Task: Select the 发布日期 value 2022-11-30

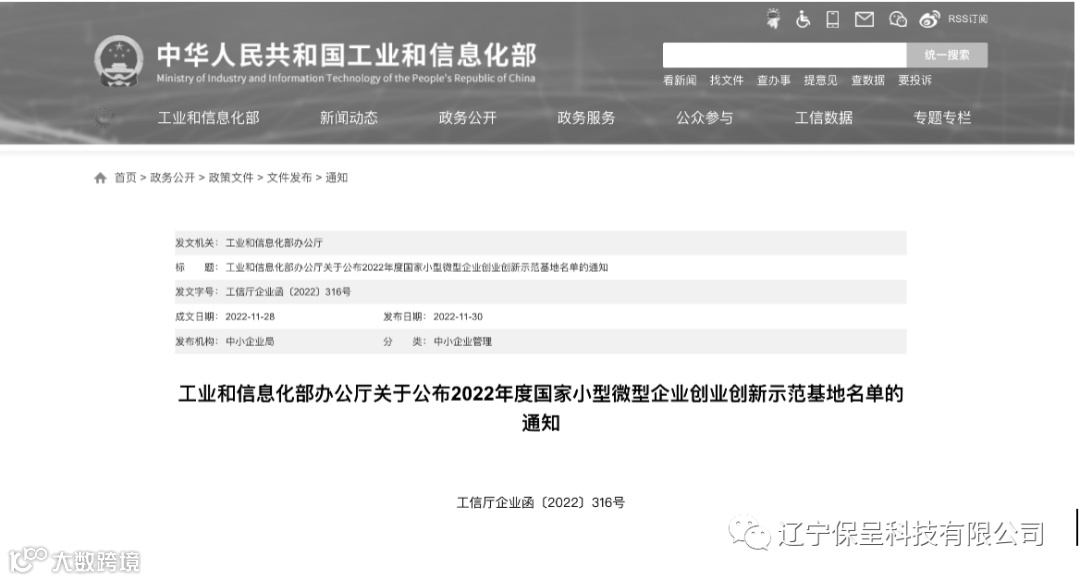Action: coord(458,317)
